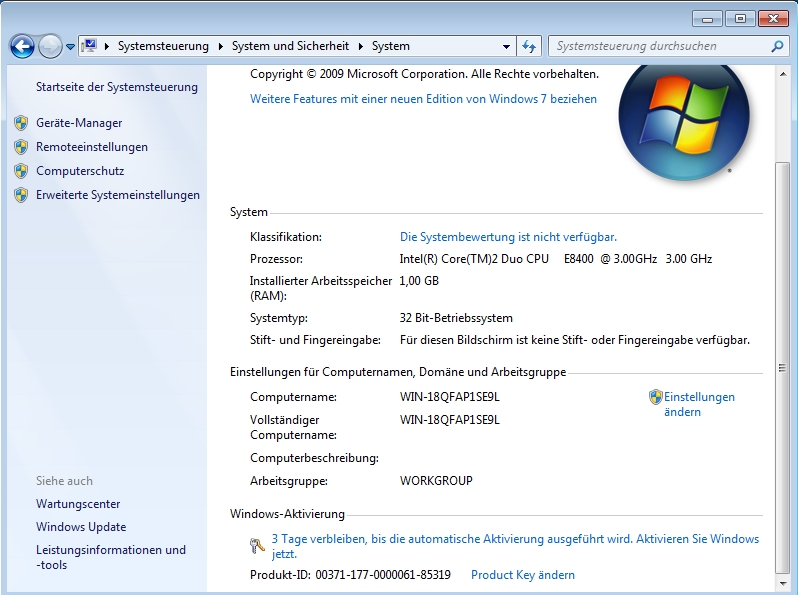
Task: Click Die Systembewertung ist nicht verfügbar link
Action: [x=508, y=237]
